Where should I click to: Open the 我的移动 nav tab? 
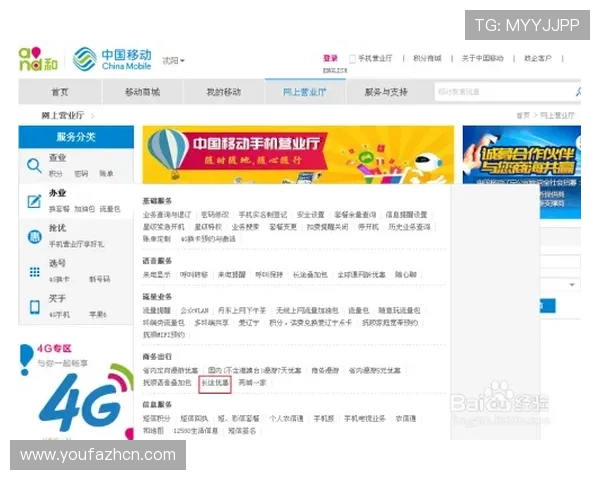point(223,92)
